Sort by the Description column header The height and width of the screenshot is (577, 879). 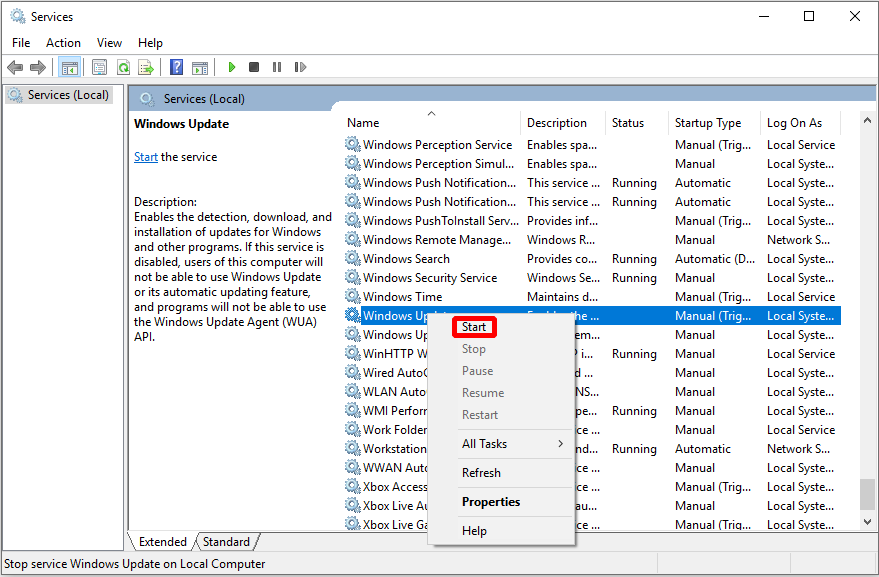click(563, 123)
